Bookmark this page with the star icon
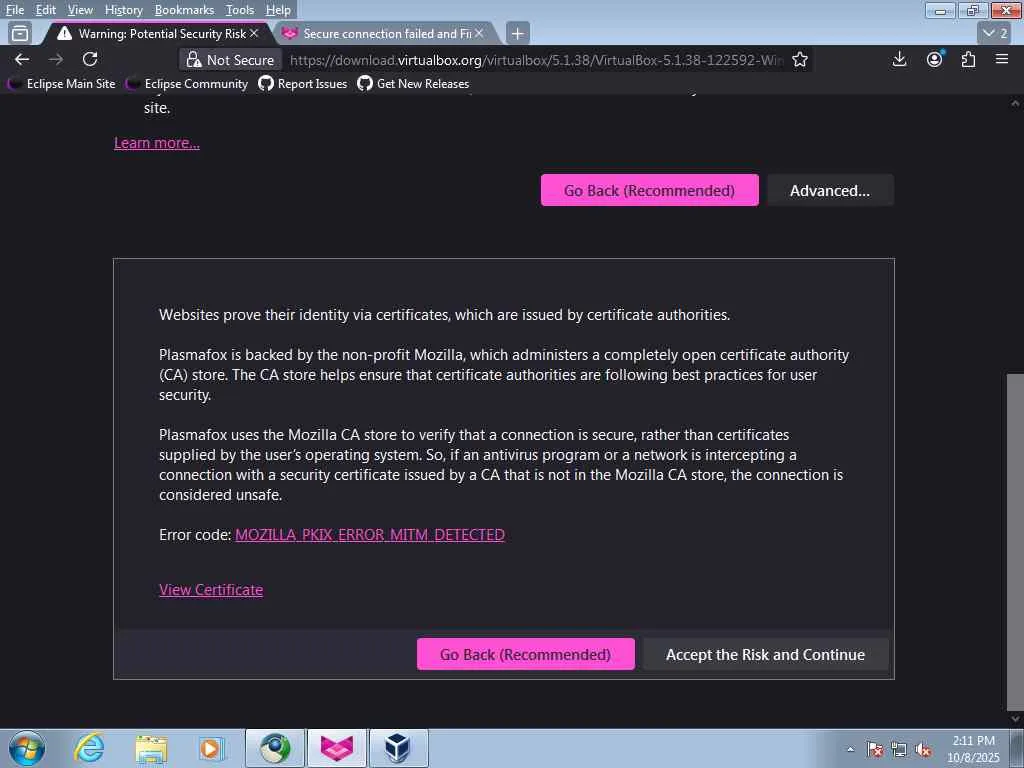 pyautogui.click(x=799, y=60)
